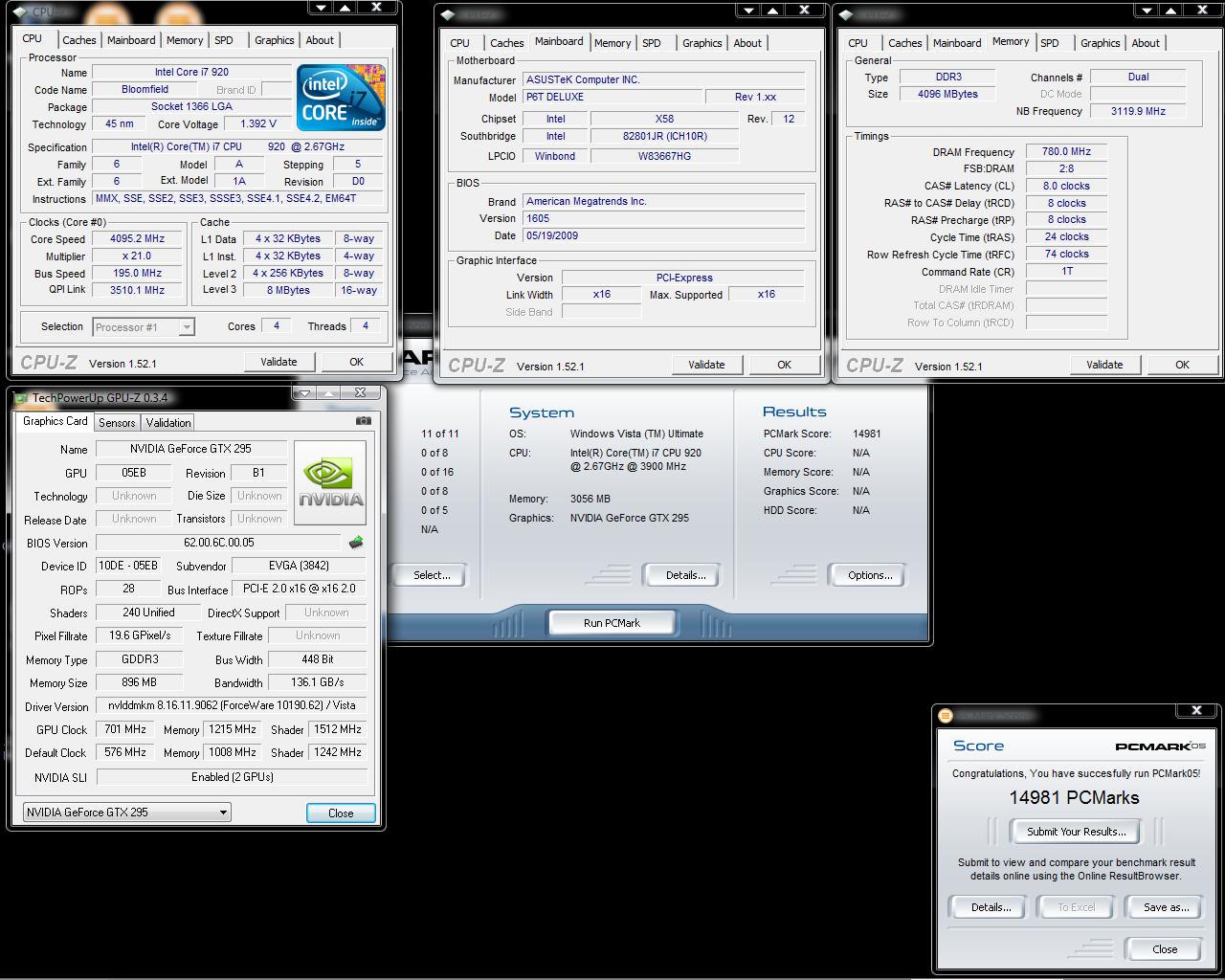Click the PCMark score window title icon

point(946,714)
